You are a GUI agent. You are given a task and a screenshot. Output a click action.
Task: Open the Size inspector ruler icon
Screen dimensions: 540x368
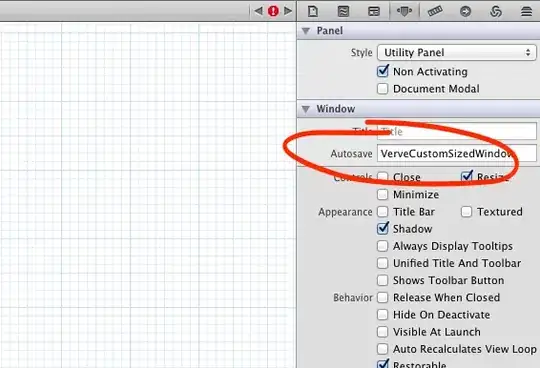[x=435, y=11]
